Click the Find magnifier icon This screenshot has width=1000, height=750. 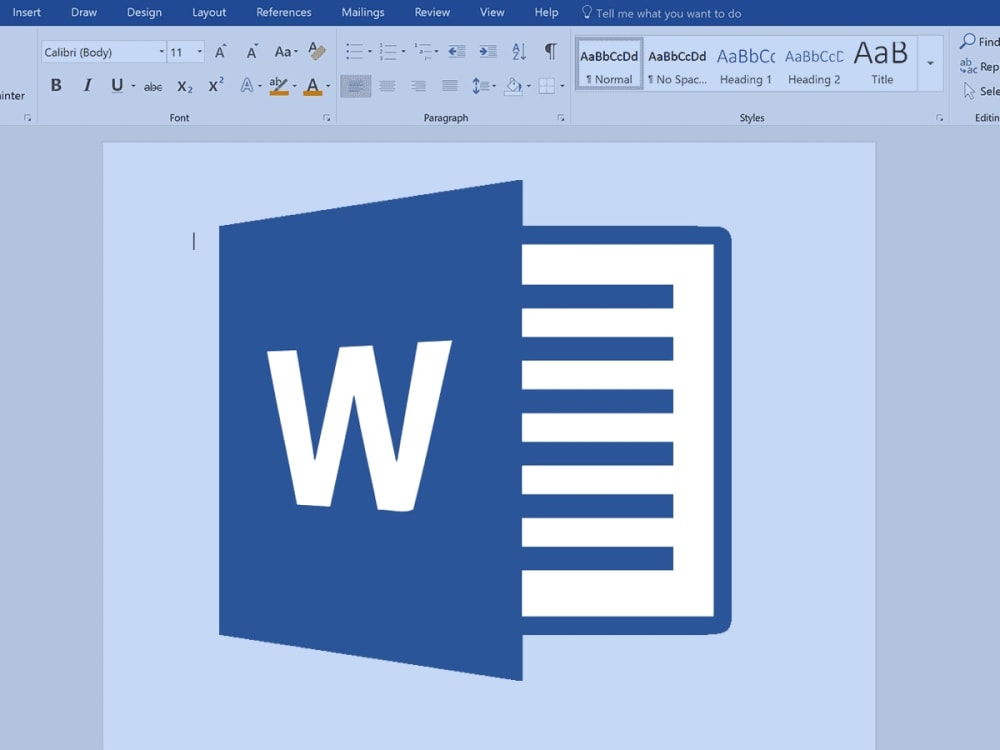(967, 41)
